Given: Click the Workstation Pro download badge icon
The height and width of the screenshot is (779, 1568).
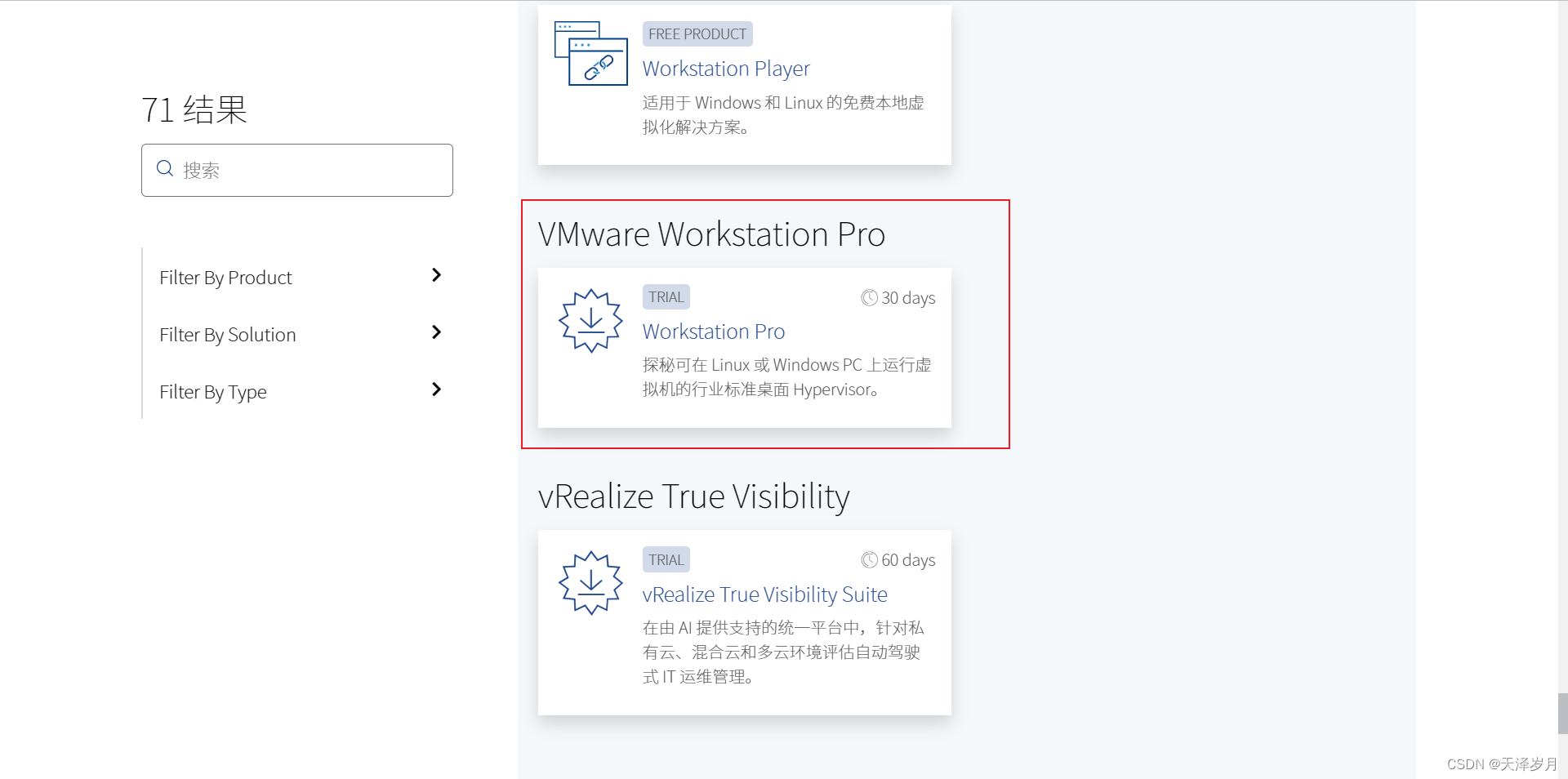Looking at the screenshot, I should pyautogui.click(x=590, y=321).
